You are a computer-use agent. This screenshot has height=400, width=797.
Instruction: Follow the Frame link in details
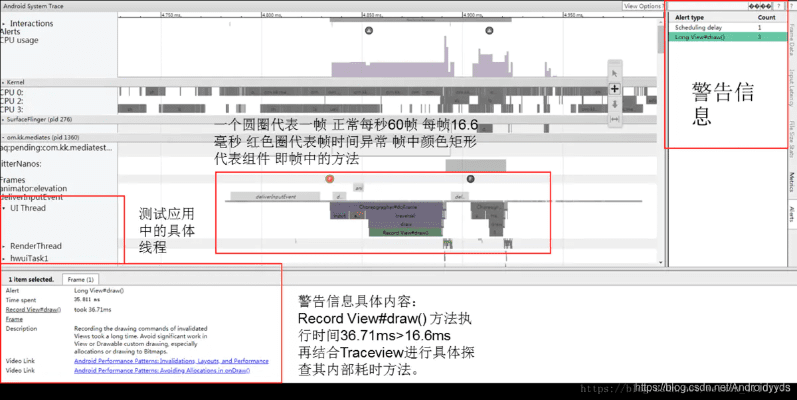(14, 319)
